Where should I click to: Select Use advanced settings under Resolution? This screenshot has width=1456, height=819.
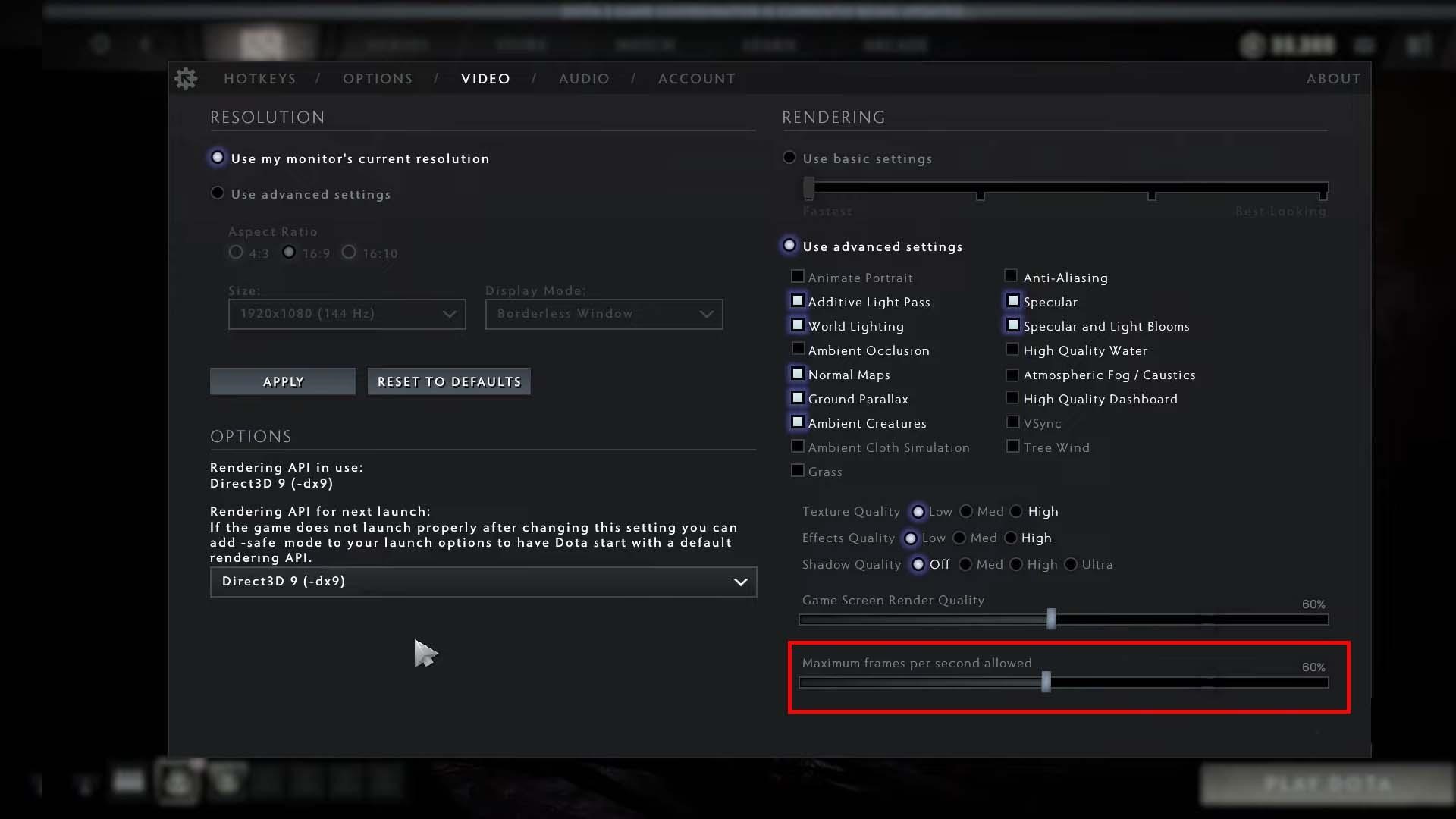coord(218,193)
